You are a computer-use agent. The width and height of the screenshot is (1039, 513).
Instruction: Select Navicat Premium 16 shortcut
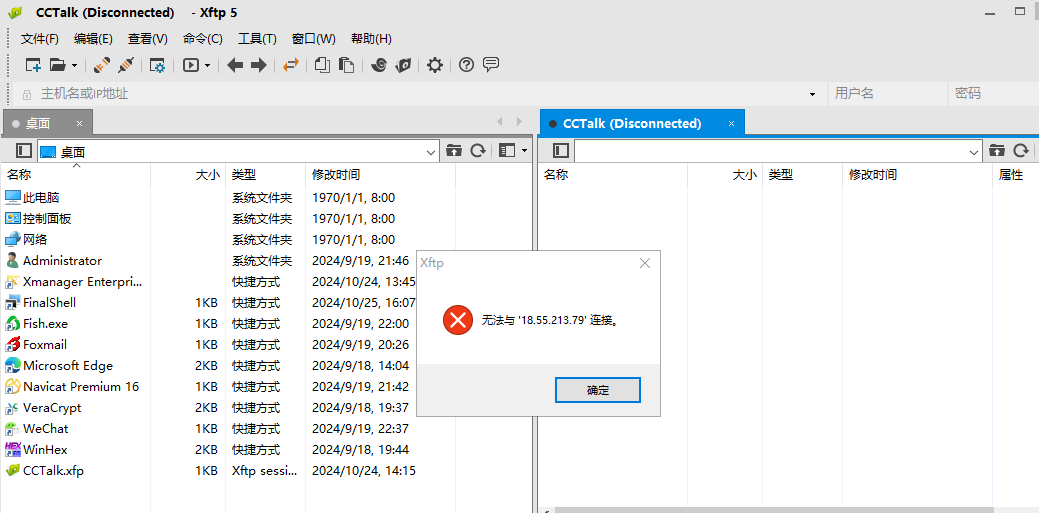tap(81, 386)
